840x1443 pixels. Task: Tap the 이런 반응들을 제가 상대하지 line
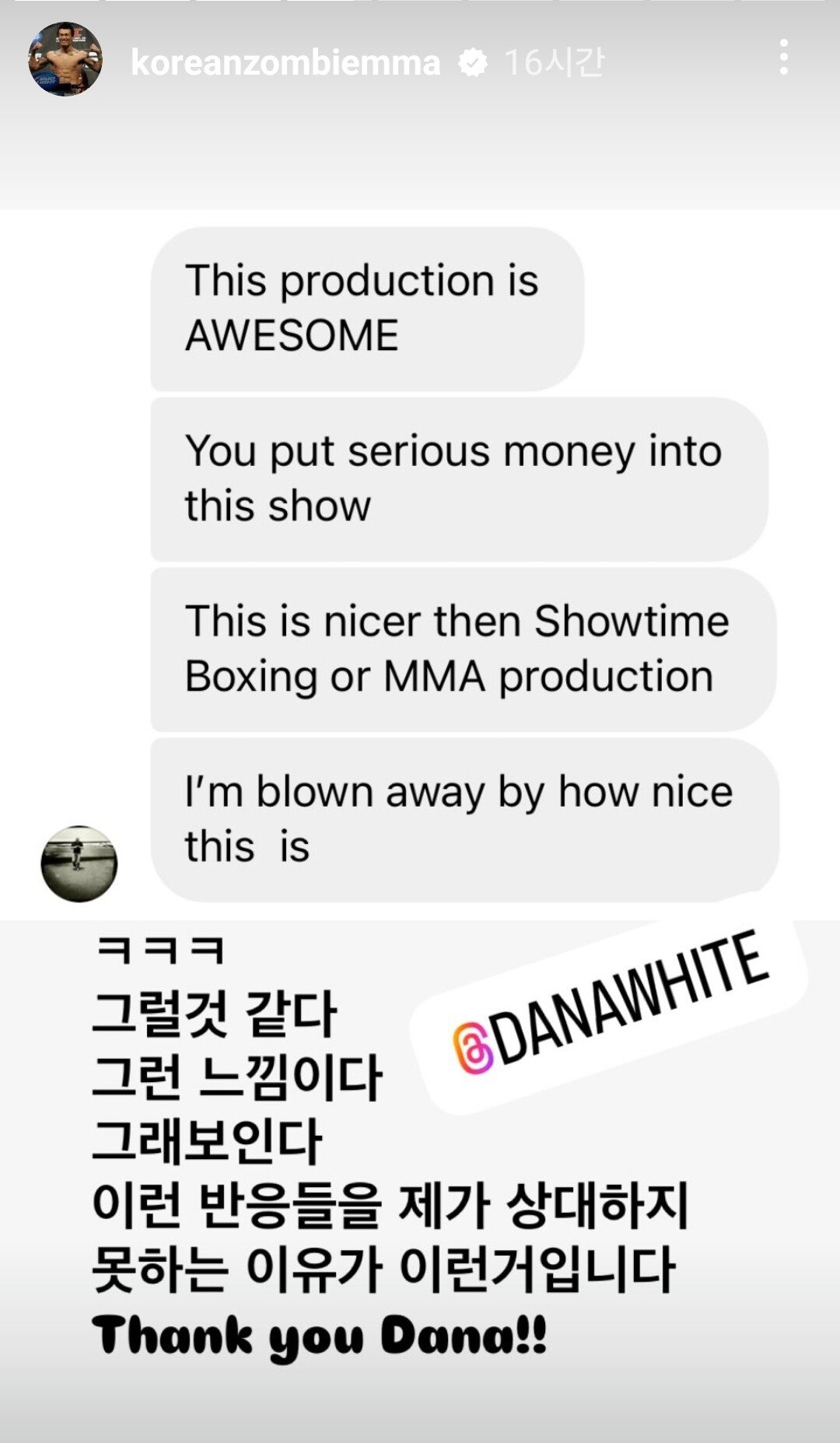[x=390, y=1205]
